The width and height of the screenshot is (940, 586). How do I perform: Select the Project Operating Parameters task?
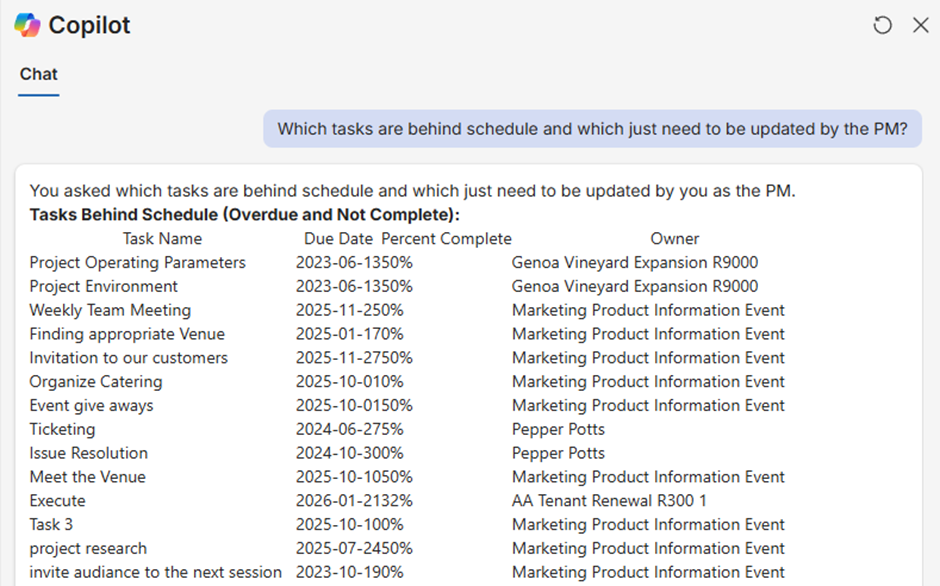(137, 263)
